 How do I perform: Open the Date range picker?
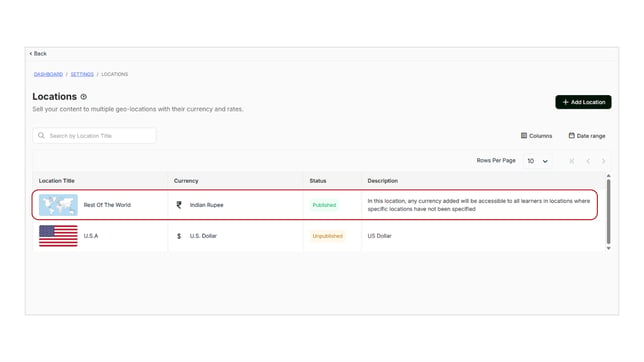tap(587, 136)
